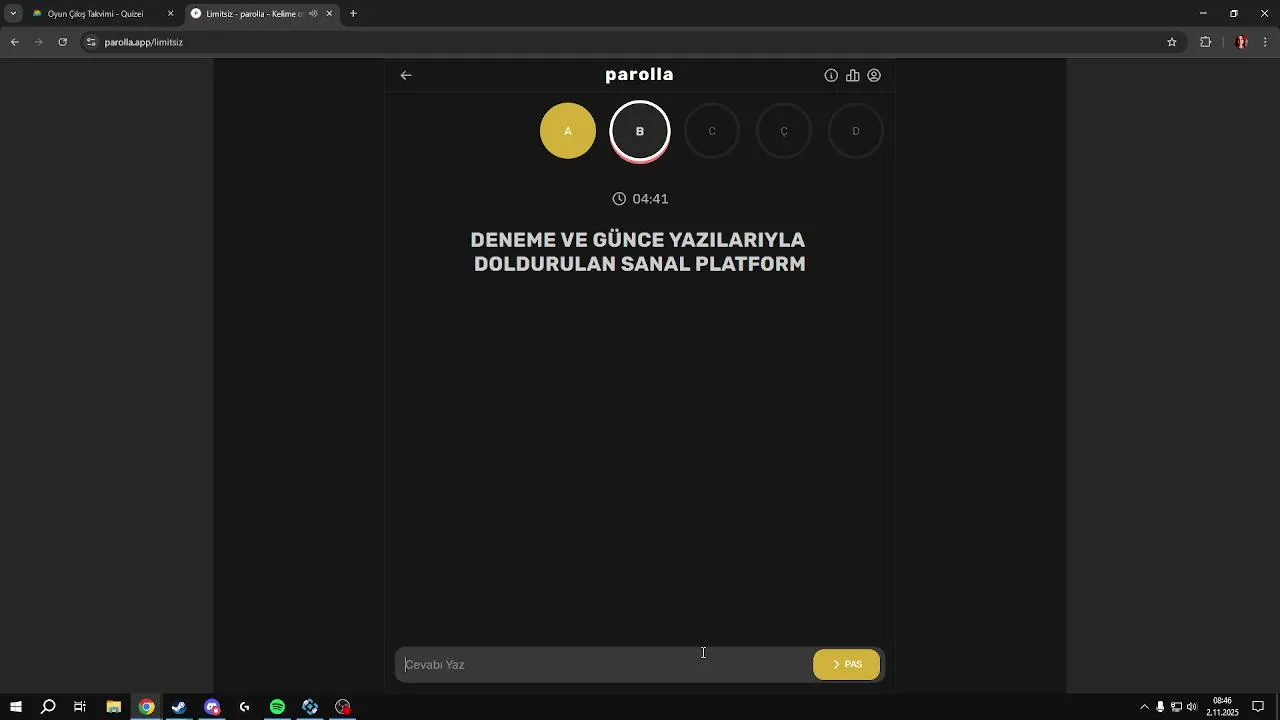The width and height of the screenshot is (1280, 720).
Task: Click the Cevabı Yaz answer field
Action: tap(604, 664)
